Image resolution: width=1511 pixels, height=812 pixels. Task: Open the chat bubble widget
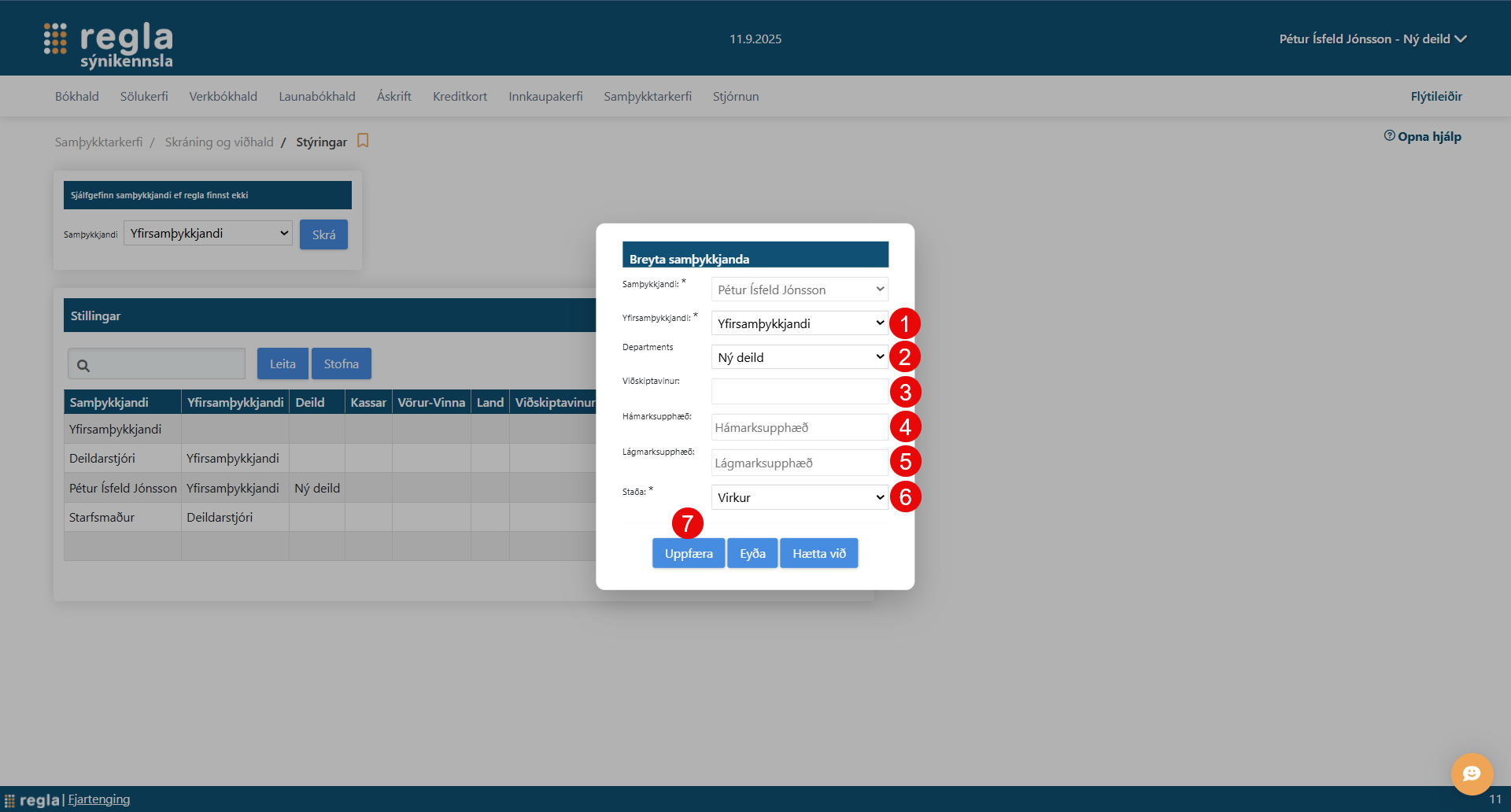[1472, 773]
